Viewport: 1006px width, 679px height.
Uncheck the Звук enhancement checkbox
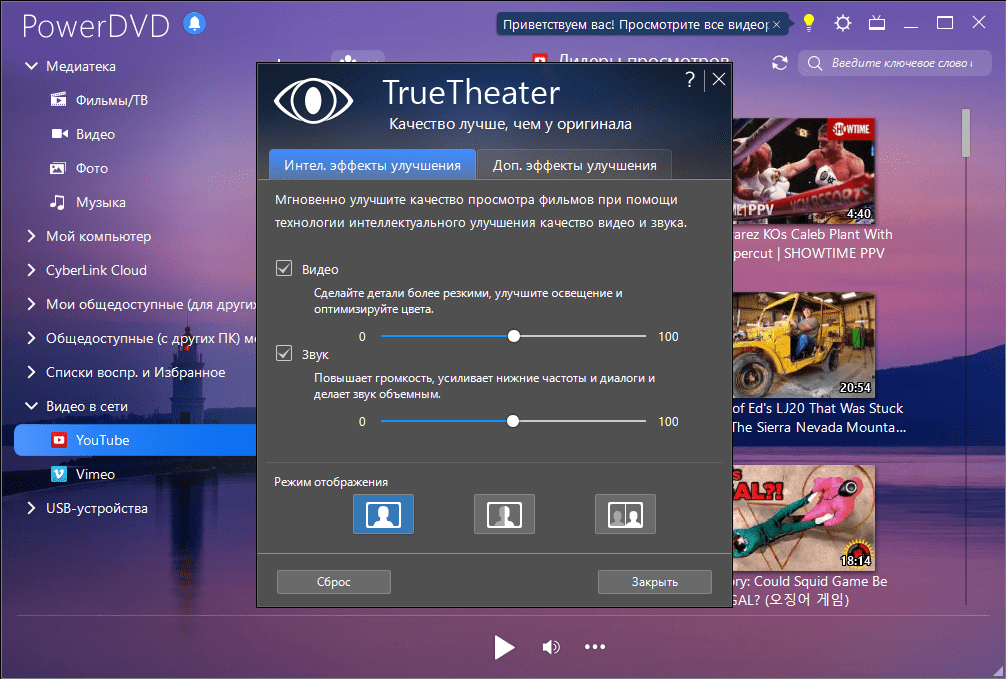point(284,353)
